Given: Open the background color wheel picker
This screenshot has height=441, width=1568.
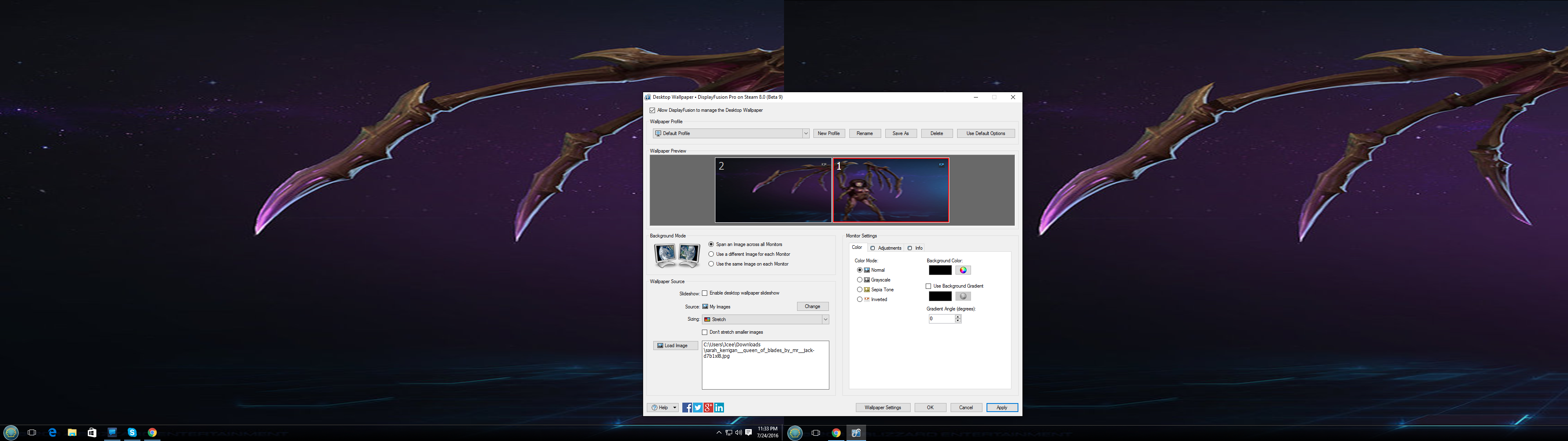Looking at the screenshot, I should 963,270.
